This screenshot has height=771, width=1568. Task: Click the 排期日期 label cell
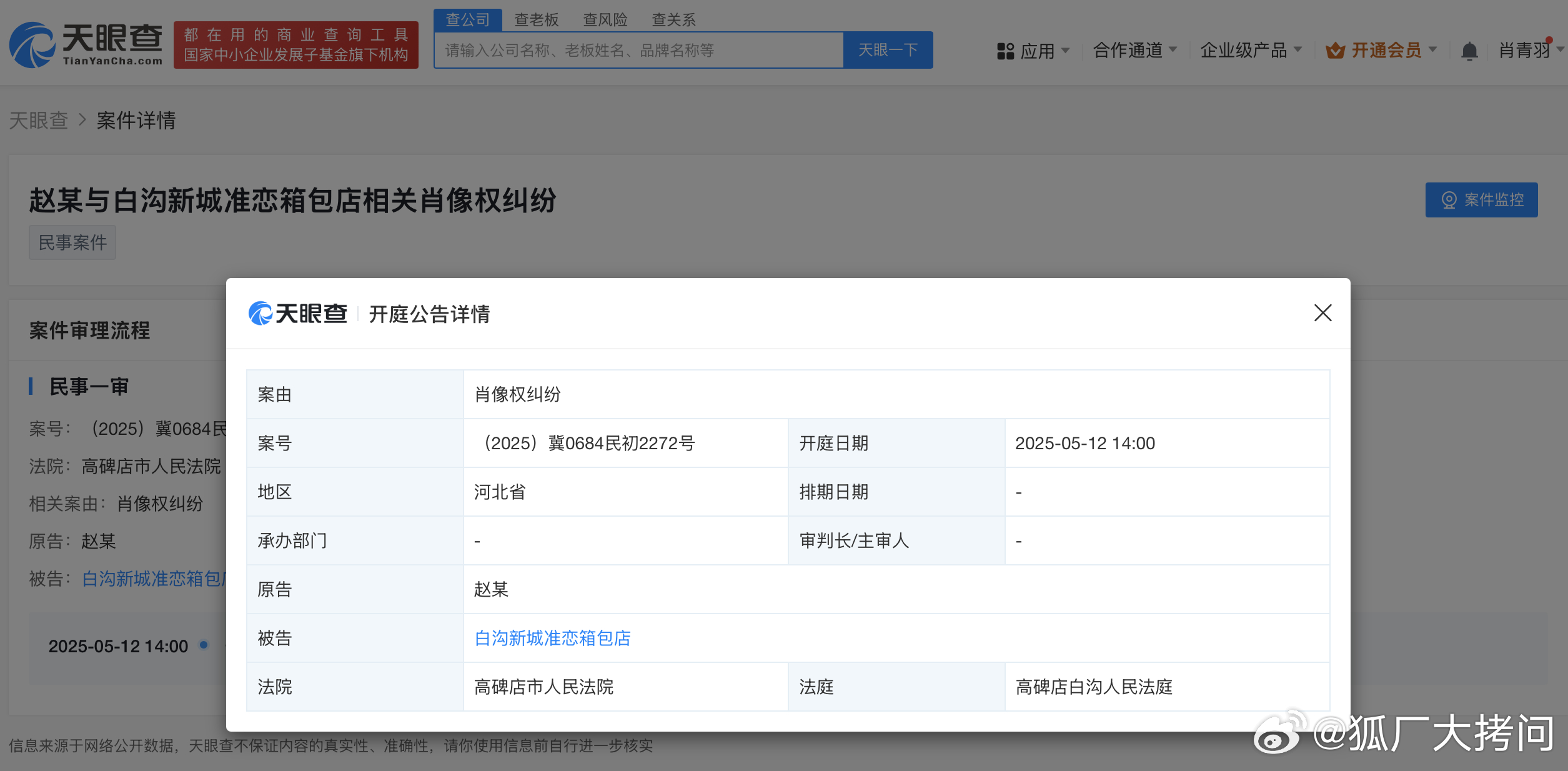click(x=896, y=492)
